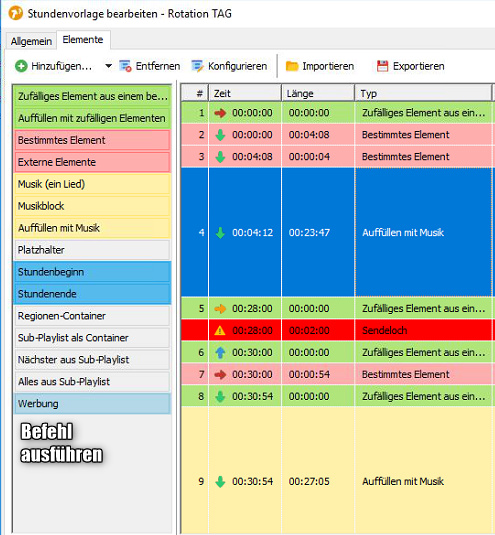Click the Entfernen remove icon
495x535 pixels.
click(x=125, y=66)
